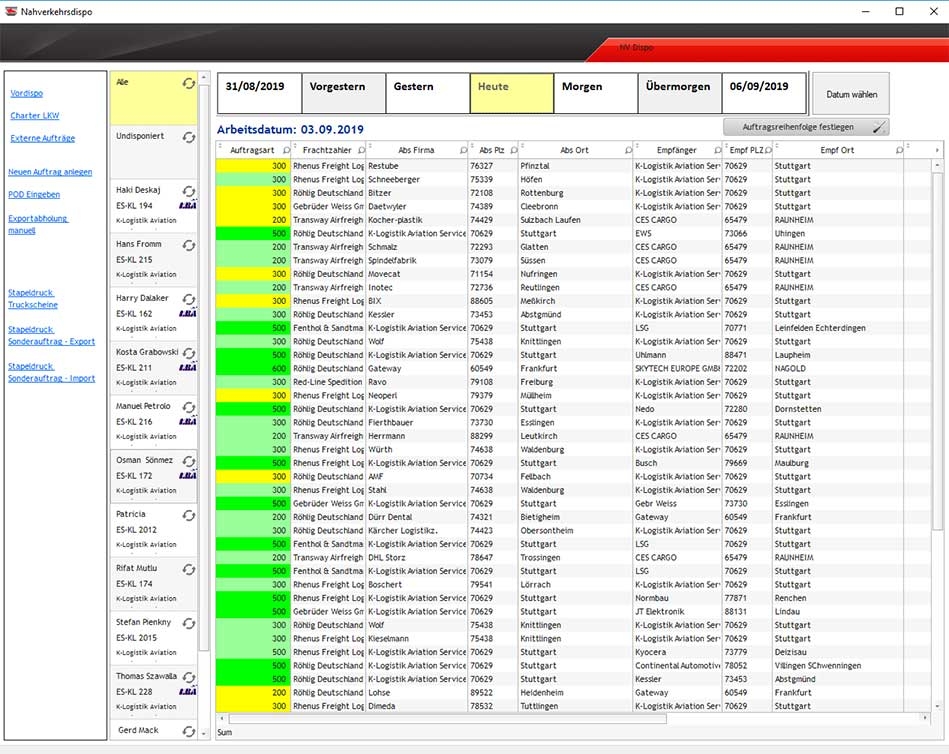Open Charter LKW link

coord(34,116)
